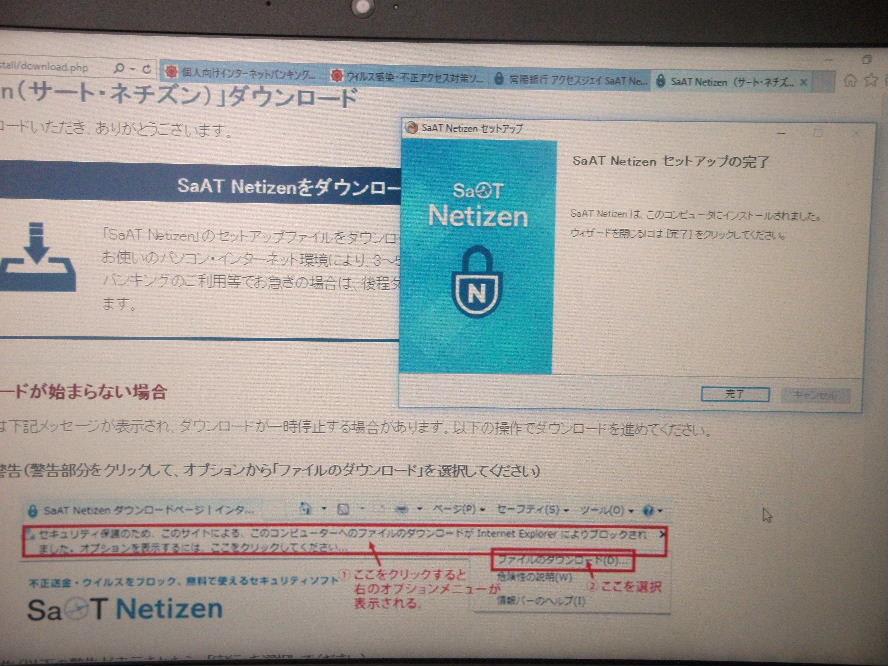This screenshot has width=888, height=666.
Task: Click the SaAT Netizen setup dialog title bar icon
Action: (412, 127)
